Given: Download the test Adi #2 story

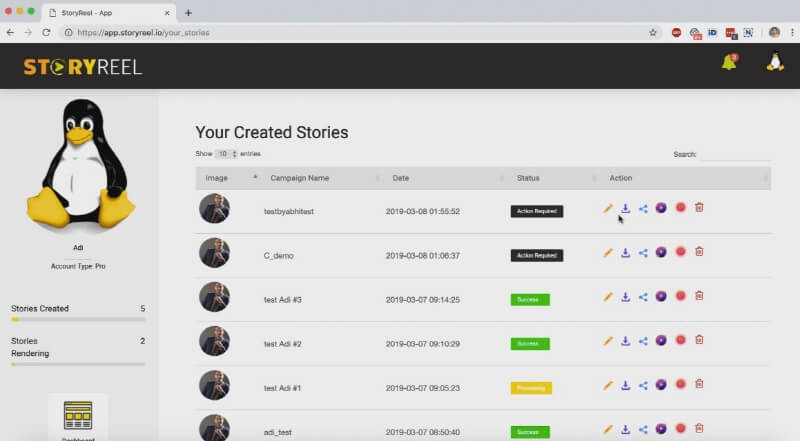Looking at the screenshot, I should [x=626, y=341].
